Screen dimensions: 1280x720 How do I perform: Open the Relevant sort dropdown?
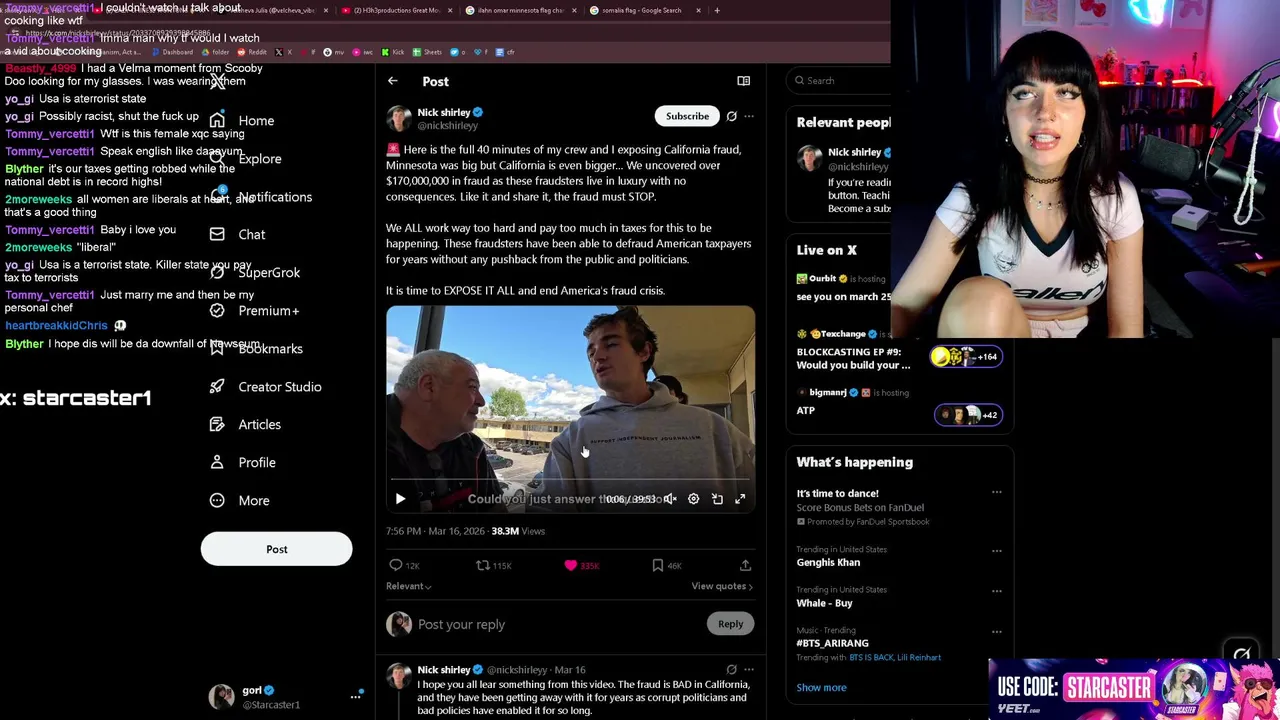(409, 587)
